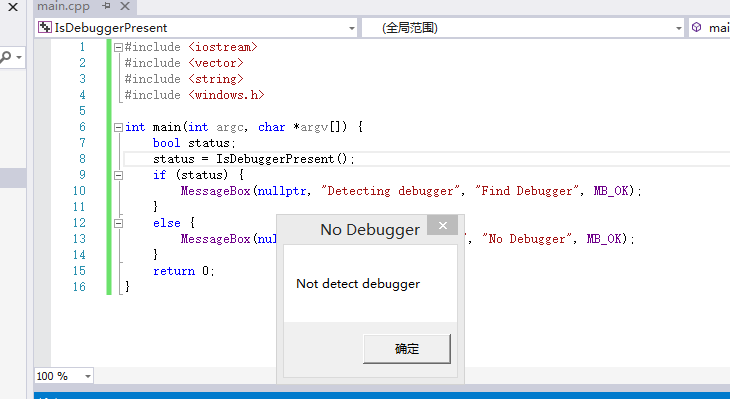730x399 pixels.
Task: Collapse the else block on line 12
Action: 118,223
